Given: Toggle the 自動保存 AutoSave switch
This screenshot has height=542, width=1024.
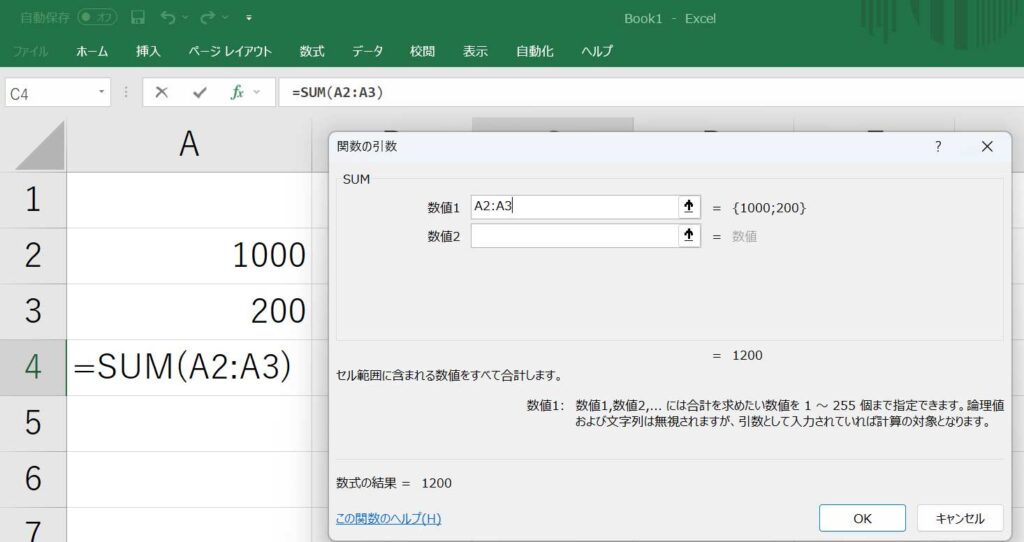Looking at the screenshot, I should click(x=97, y=18).
